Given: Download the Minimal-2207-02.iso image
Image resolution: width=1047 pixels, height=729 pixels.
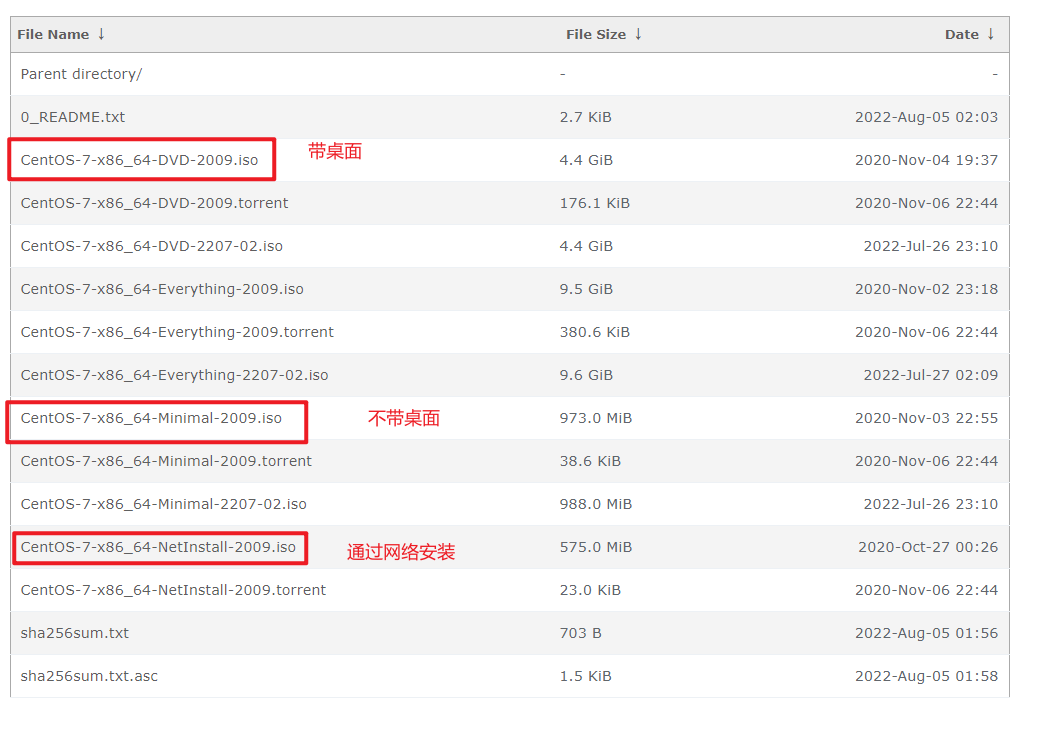Looking at the screenshot, I should pos(163,504).
